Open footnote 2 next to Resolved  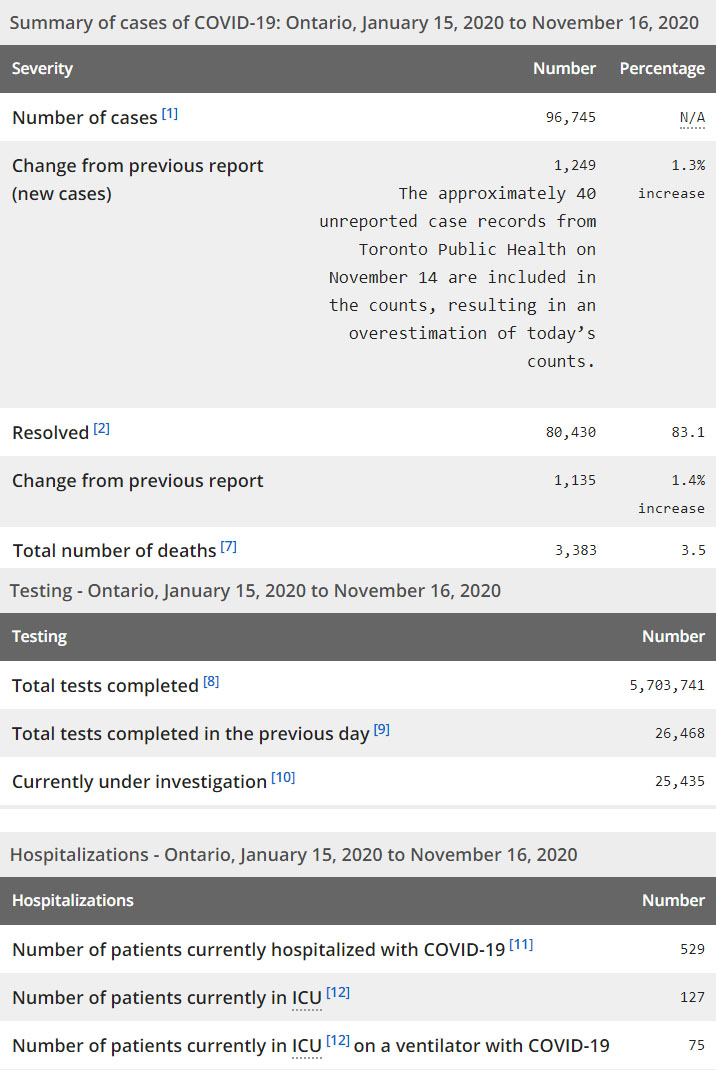pos(102,429)
